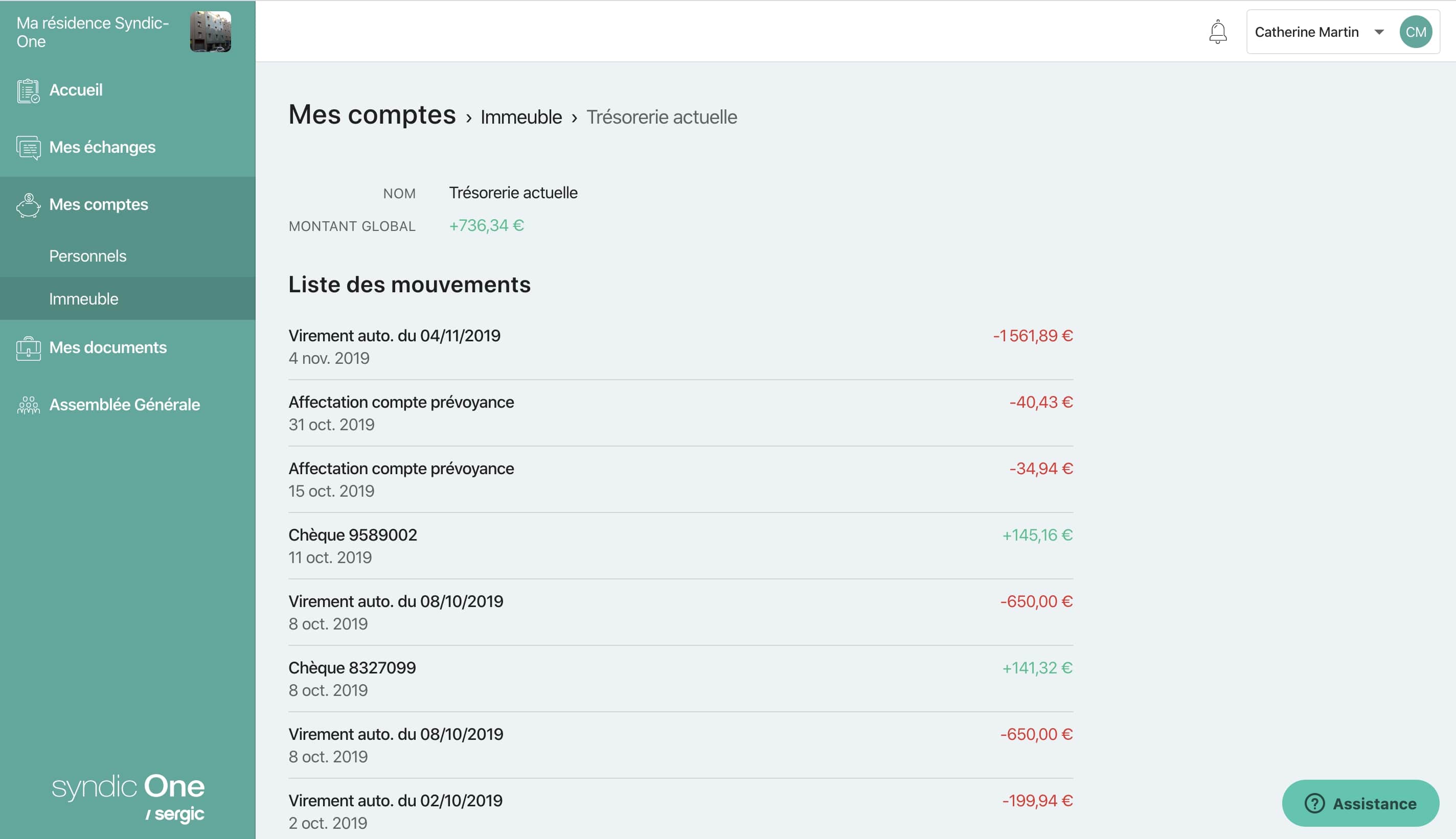Expand the Catherine Martin dropdown arrow
Screen dimensions: 1456x839
pos(1379,32)
